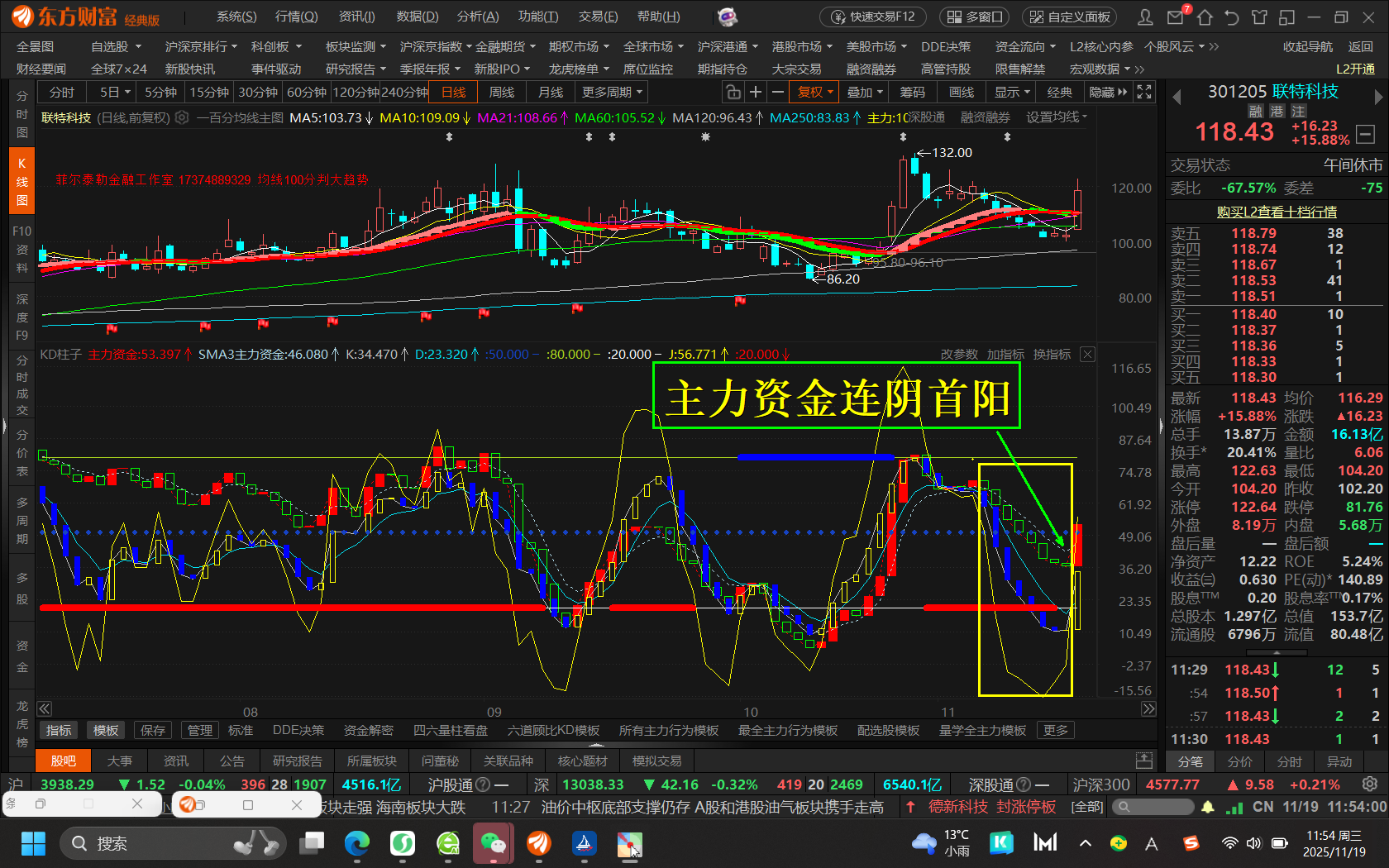
Task: Open the 更多周期 dropdown
Action: [x=612, y=92]
